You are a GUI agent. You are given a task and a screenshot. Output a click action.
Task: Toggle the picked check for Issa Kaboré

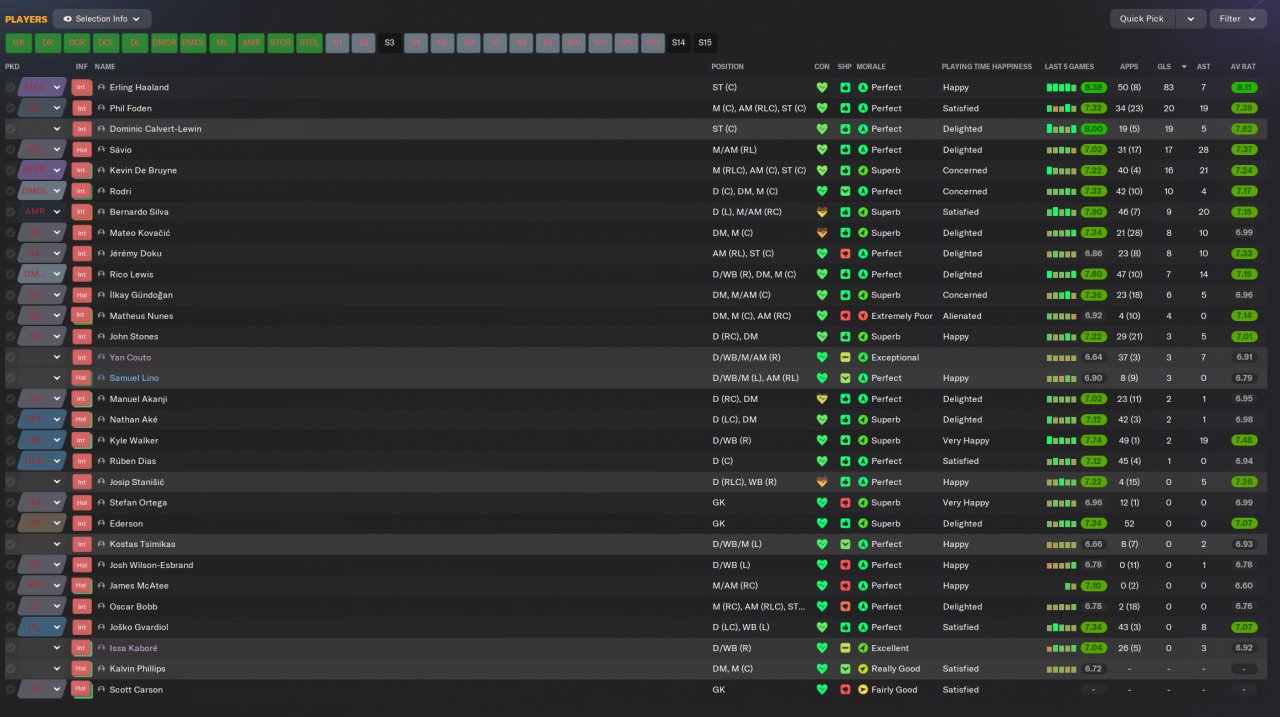click(10, 648)
